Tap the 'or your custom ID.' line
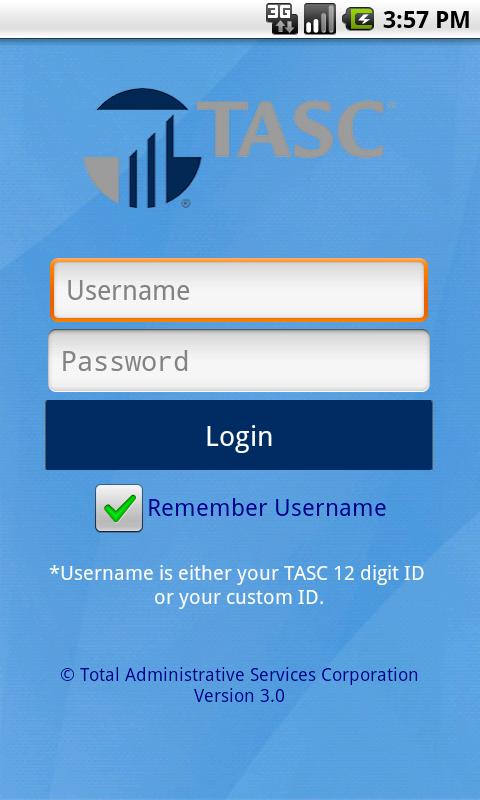 (x=239, y=597)
